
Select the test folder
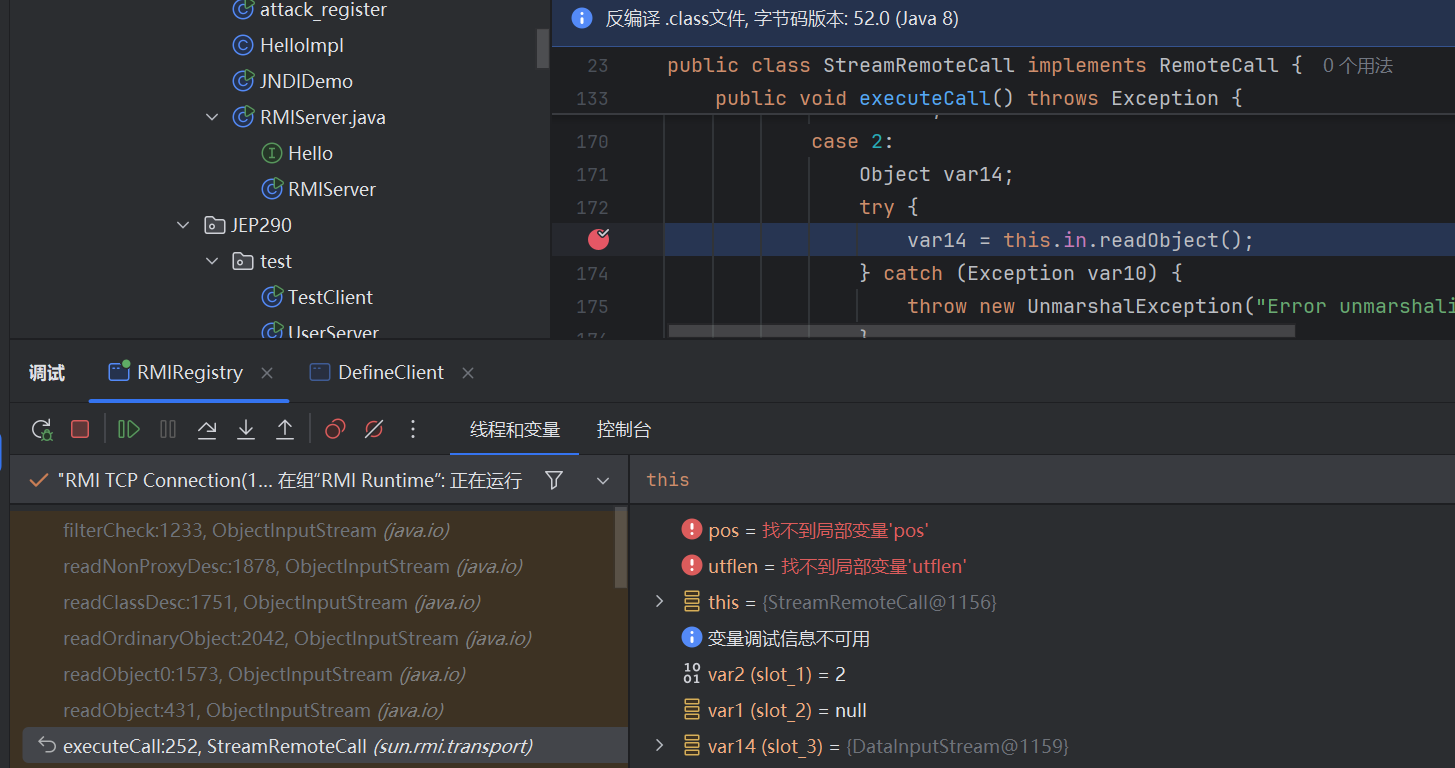tap(276, 262)
